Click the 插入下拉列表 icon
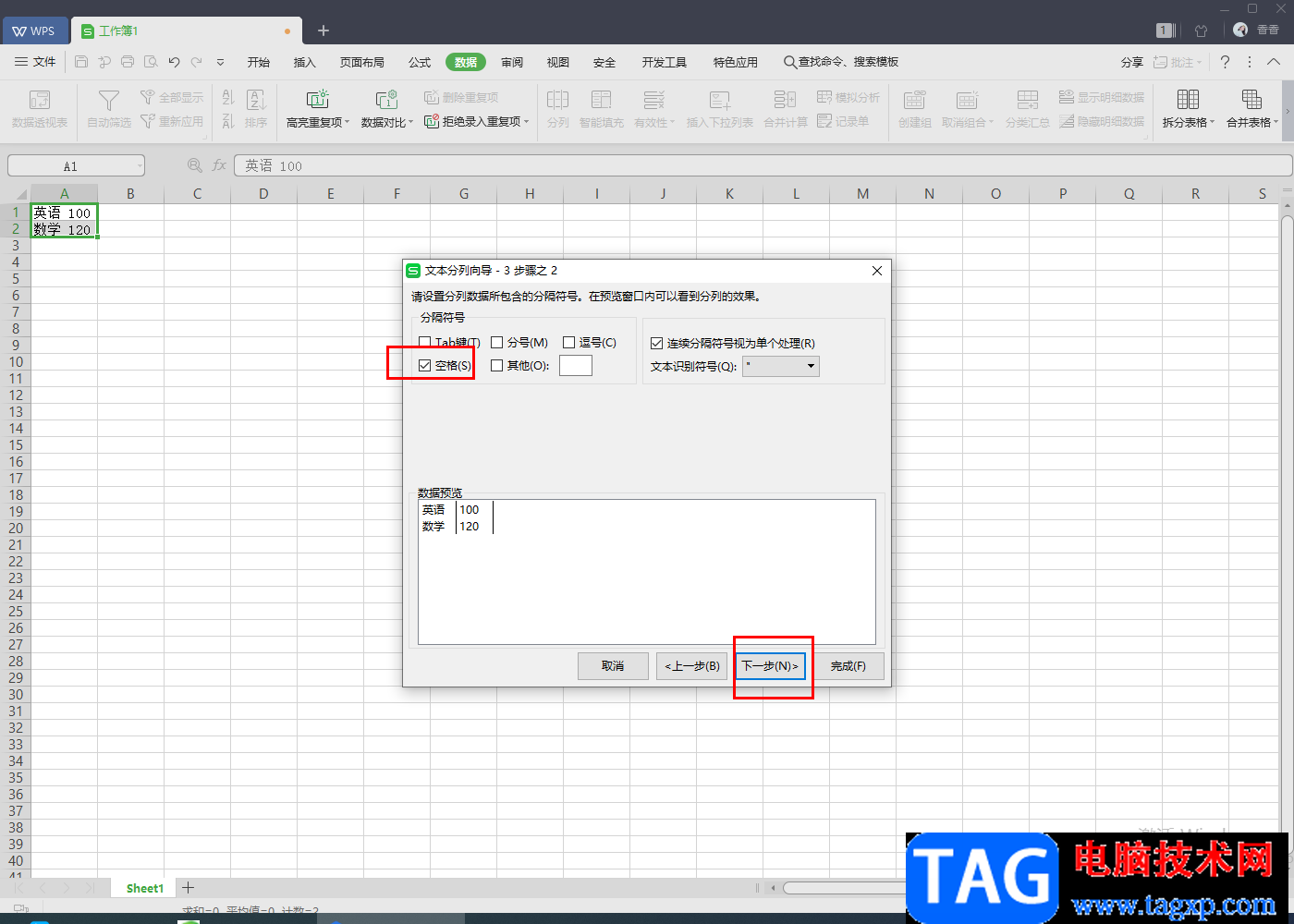Screen dimensions: 1294x924 (x=720, y=100)
